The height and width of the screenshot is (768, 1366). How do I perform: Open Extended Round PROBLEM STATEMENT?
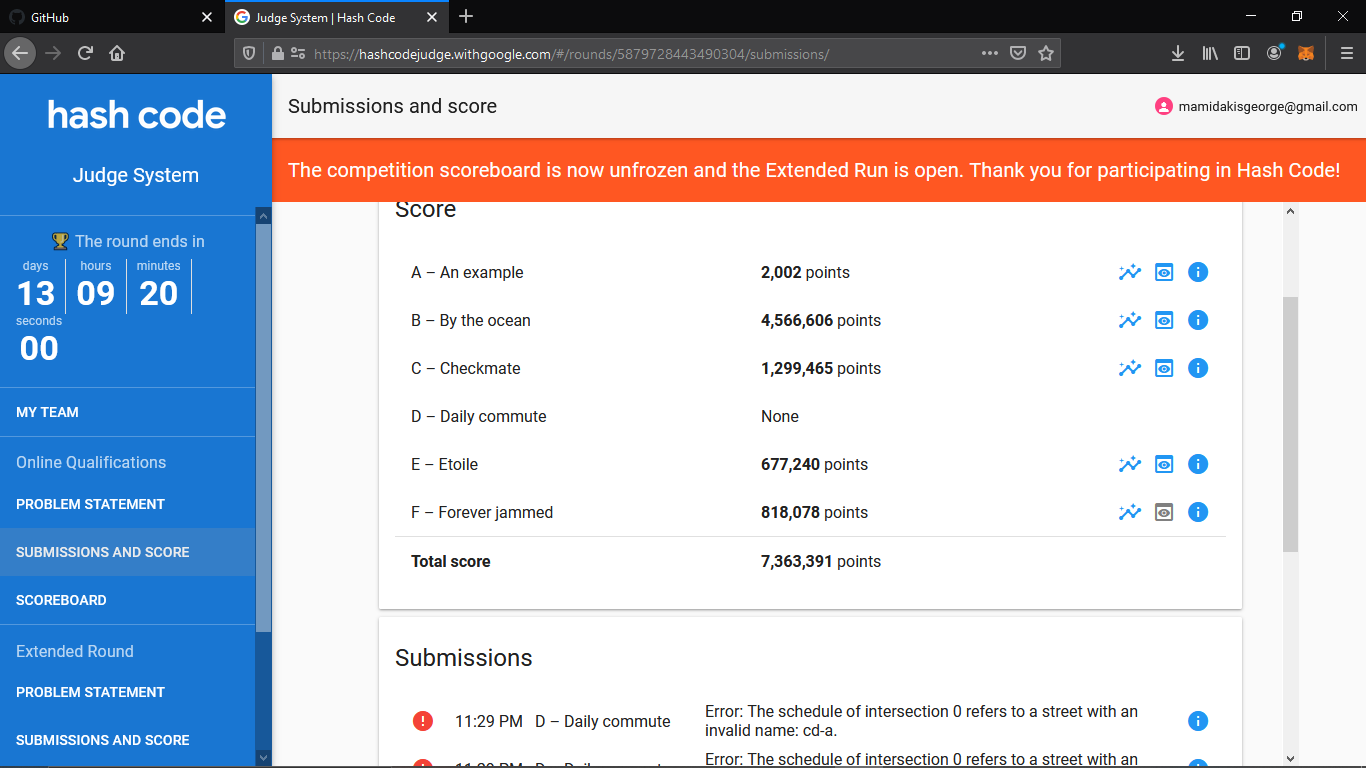click(x=128, y=692)
